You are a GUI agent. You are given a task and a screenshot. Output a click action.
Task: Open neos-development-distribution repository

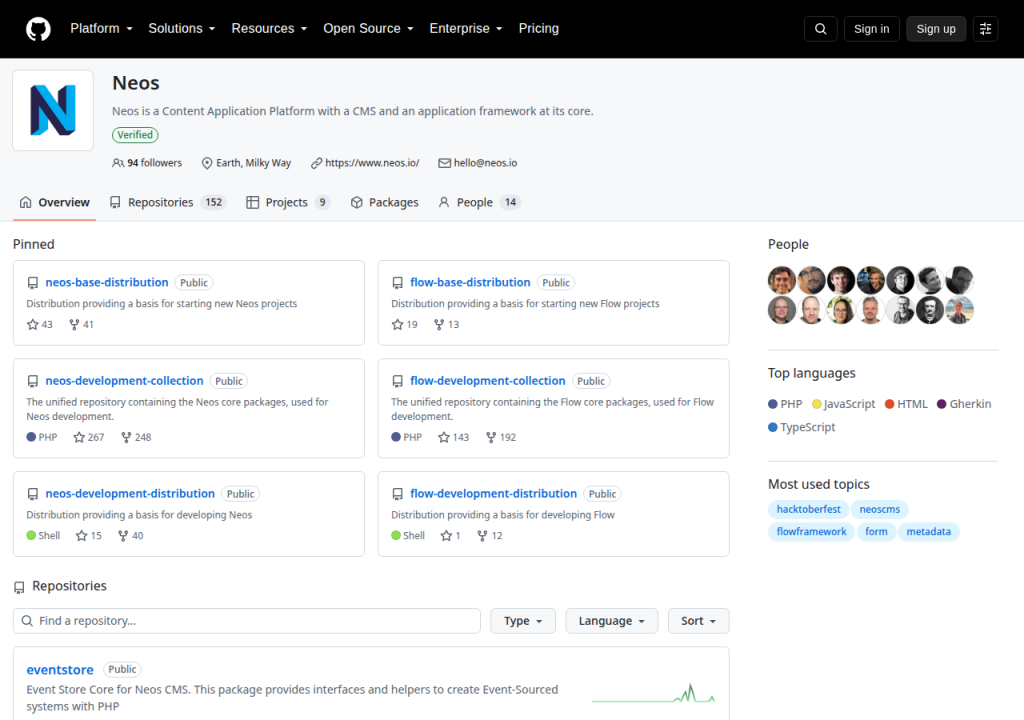click(x=130, y=494)
